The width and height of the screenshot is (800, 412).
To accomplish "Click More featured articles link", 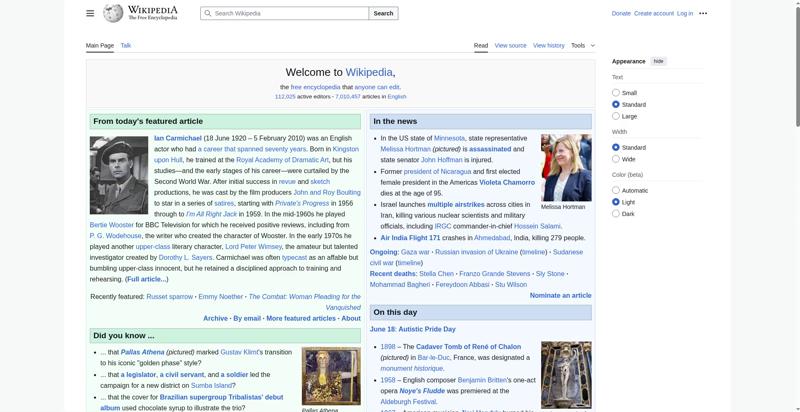I will point(301,318).
